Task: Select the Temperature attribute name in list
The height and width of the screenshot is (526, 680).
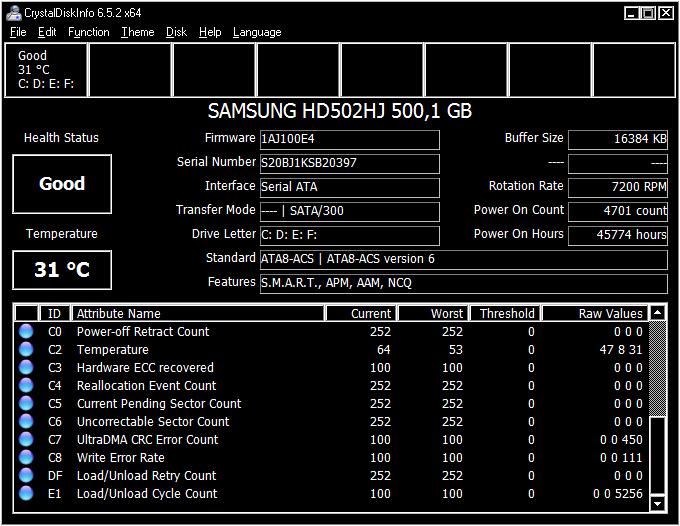Action: 112,350
